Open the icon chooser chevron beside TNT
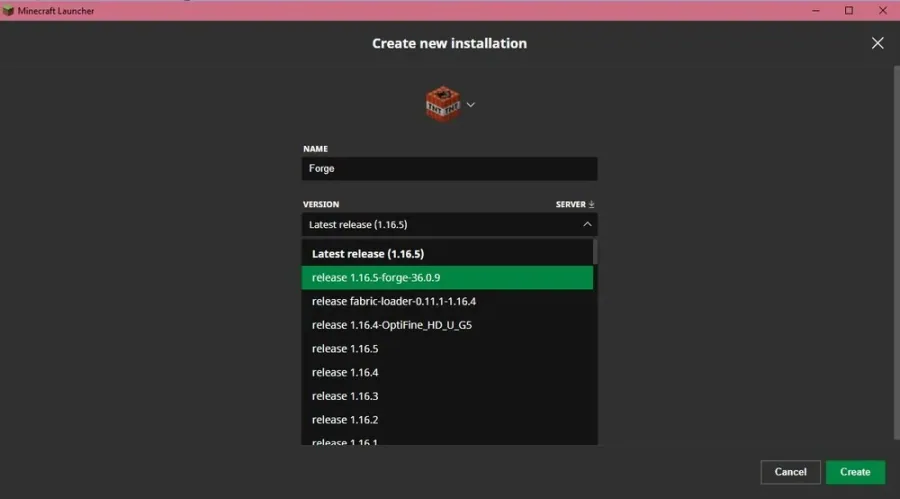 pyautogui.click(x=471, y=105)
